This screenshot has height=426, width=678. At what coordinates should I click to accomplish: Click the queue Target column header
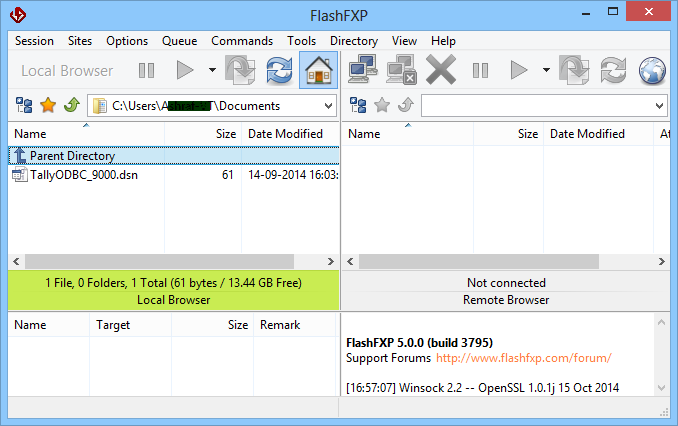point(131,325)
